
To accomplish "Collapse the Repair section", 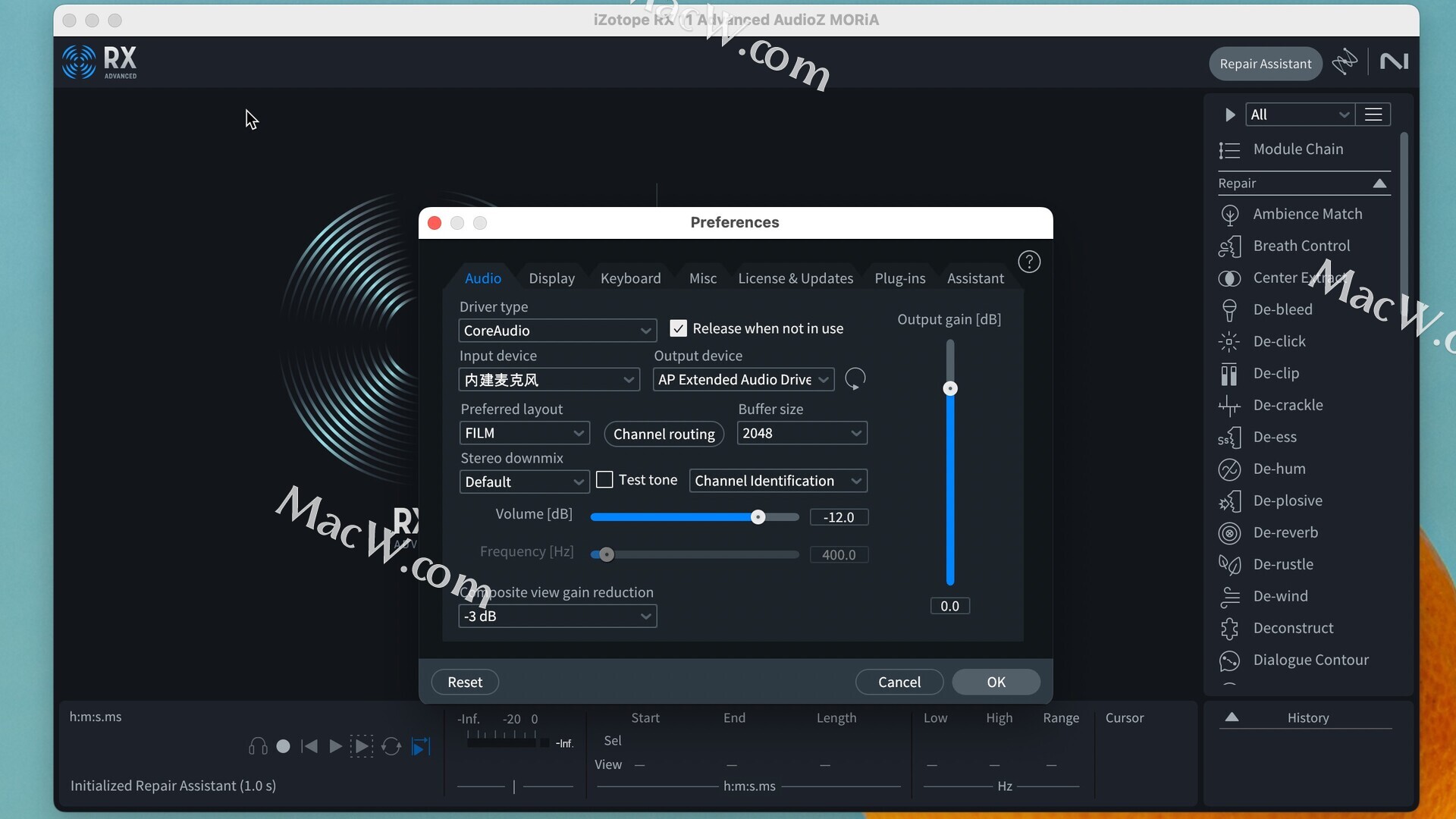I will (1380, 184).
